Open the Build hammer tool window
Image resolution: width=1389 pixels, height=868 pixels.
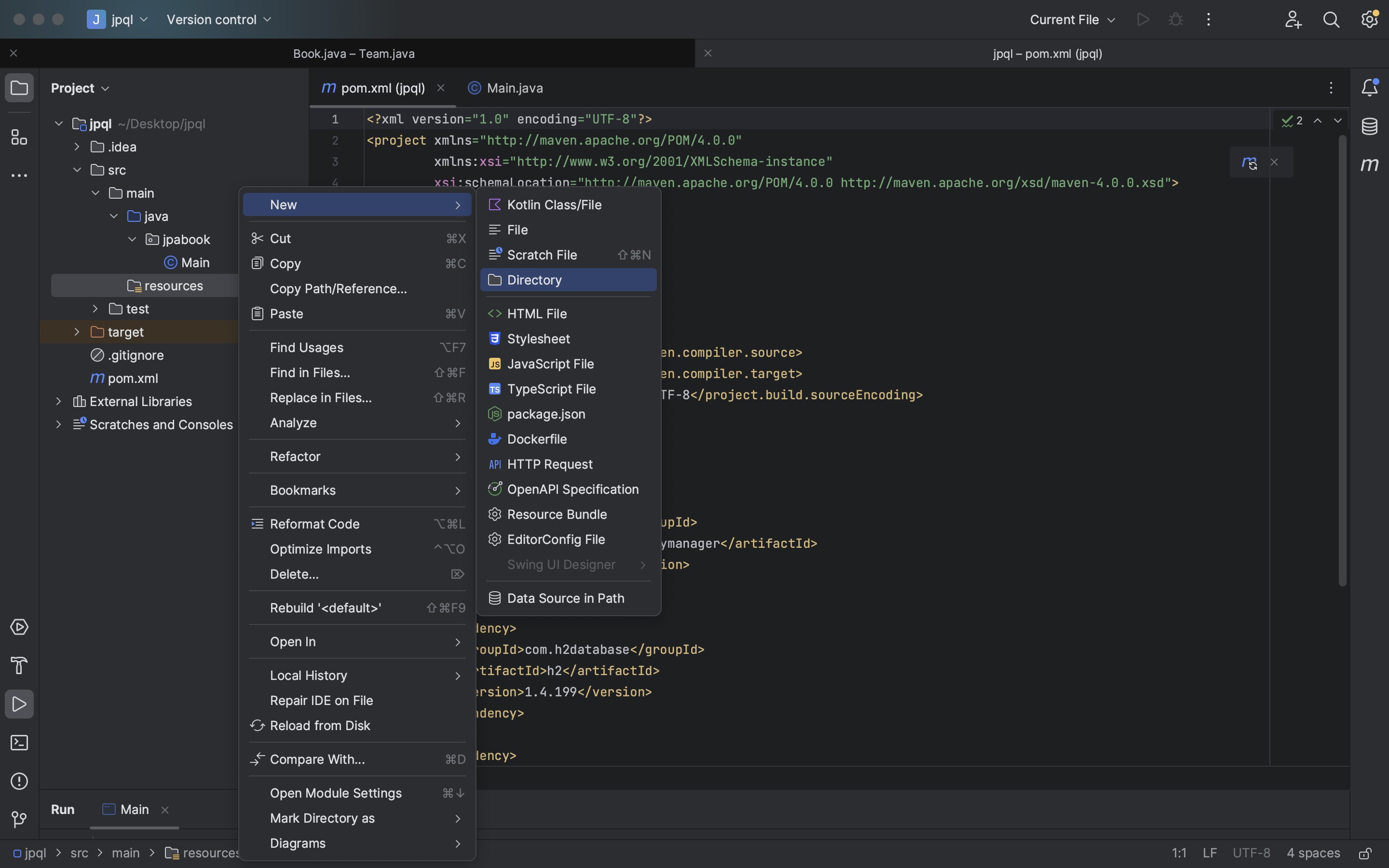[19, 665]
